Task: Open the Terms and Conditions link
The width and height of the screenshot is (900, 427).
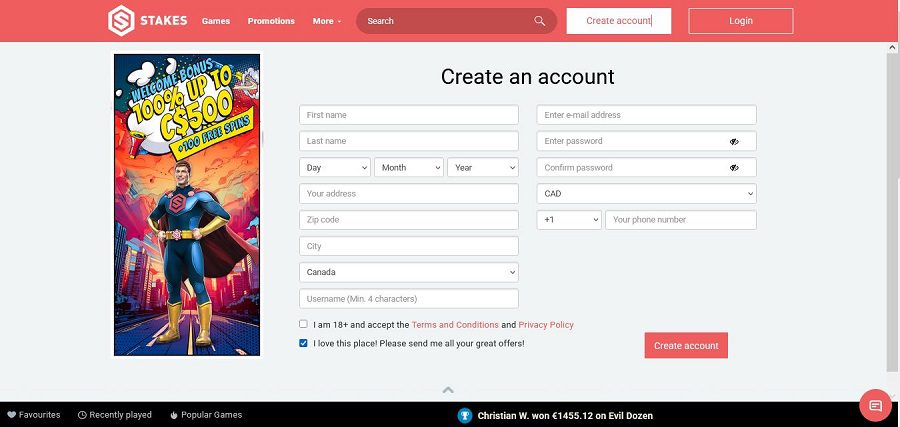Action: pyautogui.click(x=455, y=325)
